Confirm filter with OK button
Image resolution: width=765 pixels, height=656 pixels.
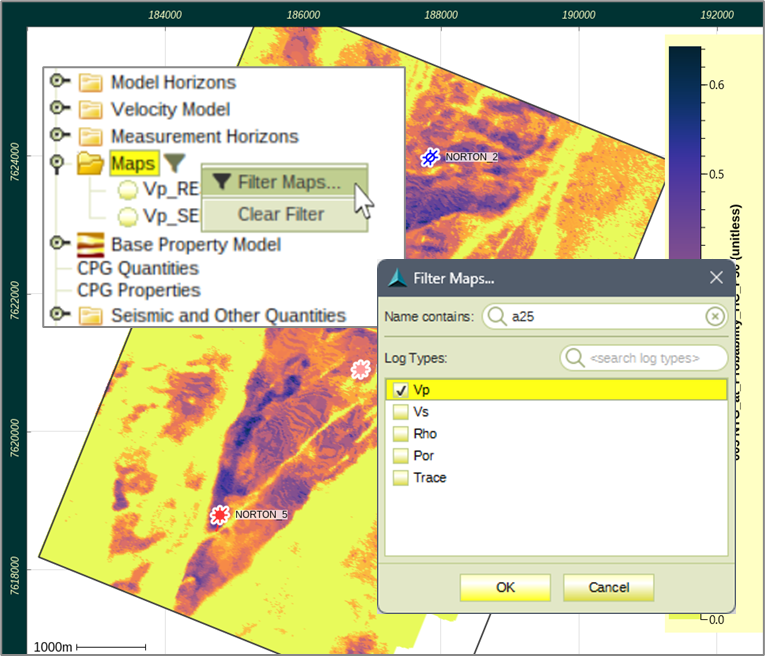[x=505, y=587]
